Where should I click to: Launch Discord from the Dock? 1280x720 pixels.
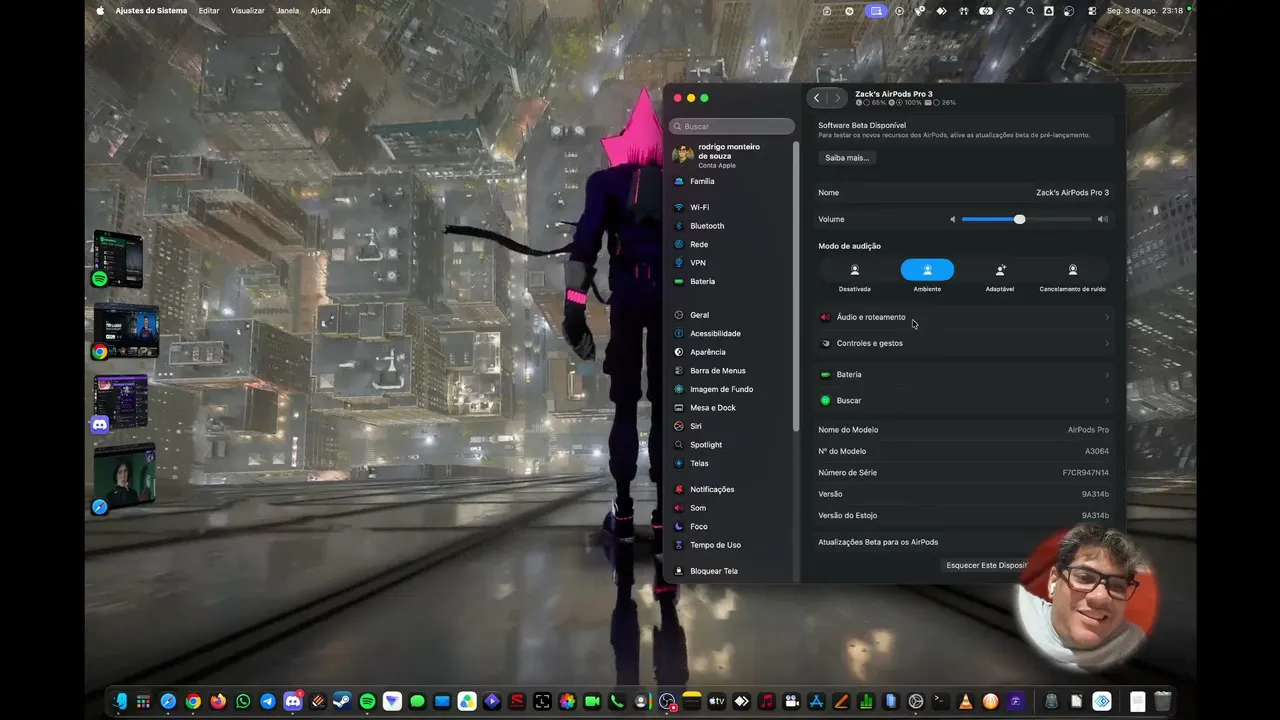pyautogui.click(x=293, y=702)
